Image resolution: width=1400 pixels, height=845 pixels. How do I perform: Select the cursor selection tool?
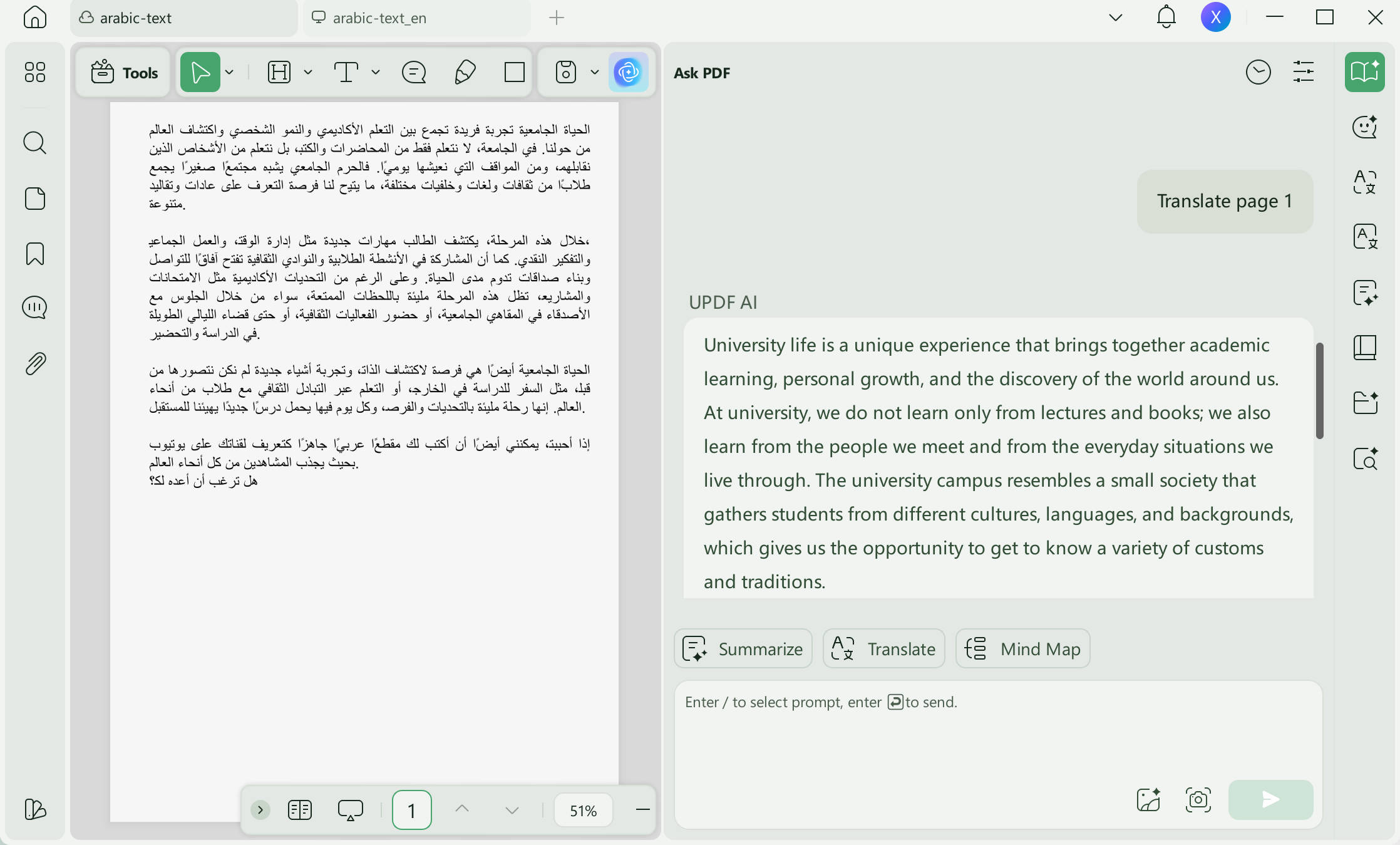[x=200, y=72]
